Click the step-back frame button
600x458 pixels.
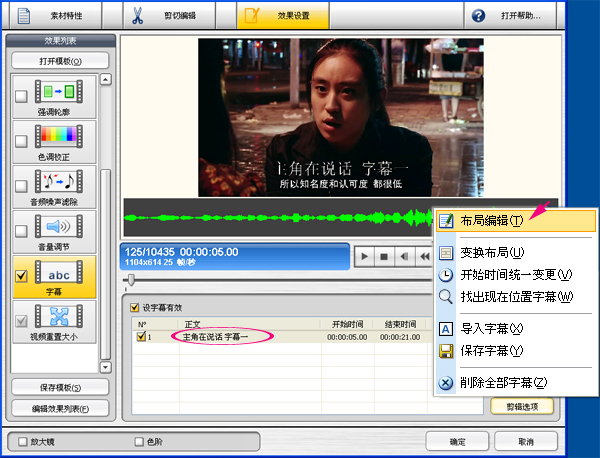pyautogui.click(x=404, y=256)
